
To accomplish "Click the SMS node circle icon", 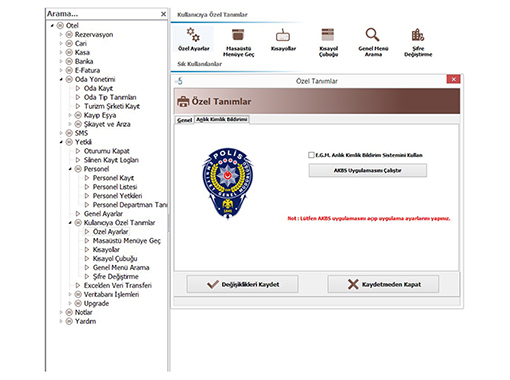I will click(x=69, y=133).
